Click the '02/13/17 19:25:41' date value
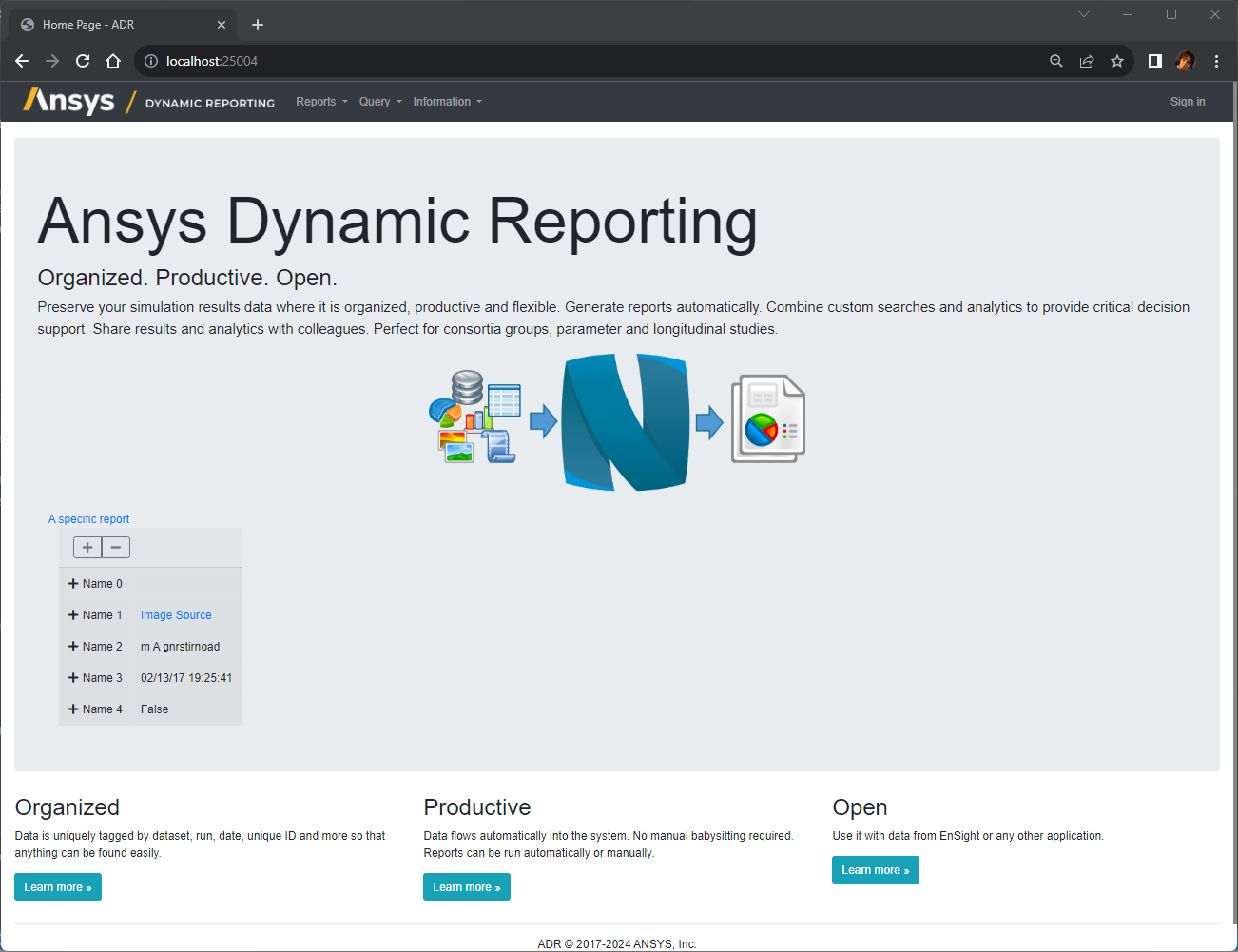The width and height of the screenshot is (1238, 952). [x=186, y=678]
